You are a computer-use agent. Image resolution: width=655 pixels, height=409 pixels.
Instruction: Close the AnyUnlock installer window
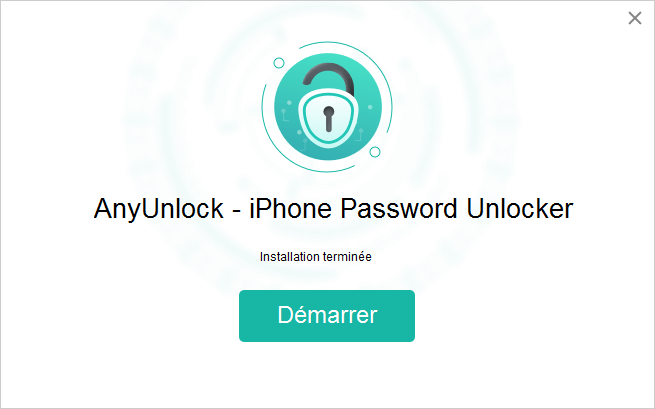pos(635,18)
